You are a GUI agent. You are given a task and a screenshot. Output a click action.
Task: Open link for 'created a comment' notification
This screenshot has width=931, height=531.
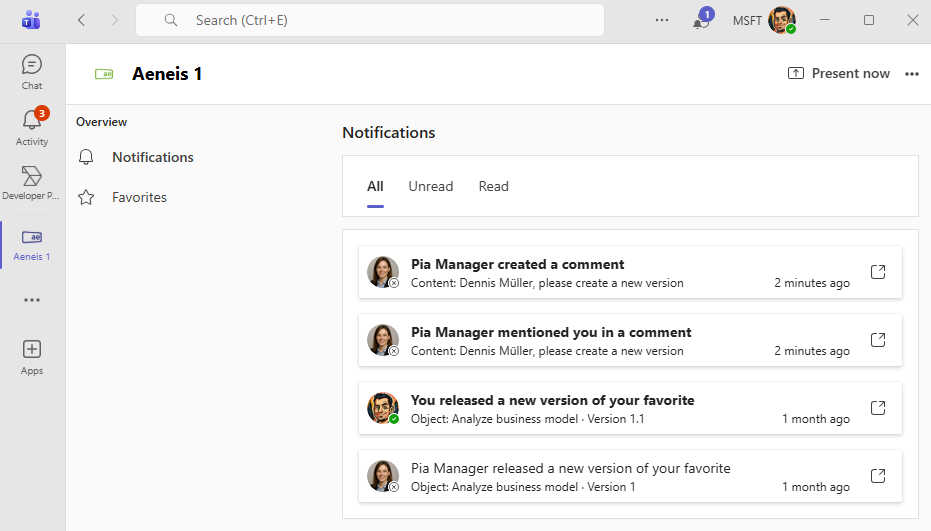878,272
